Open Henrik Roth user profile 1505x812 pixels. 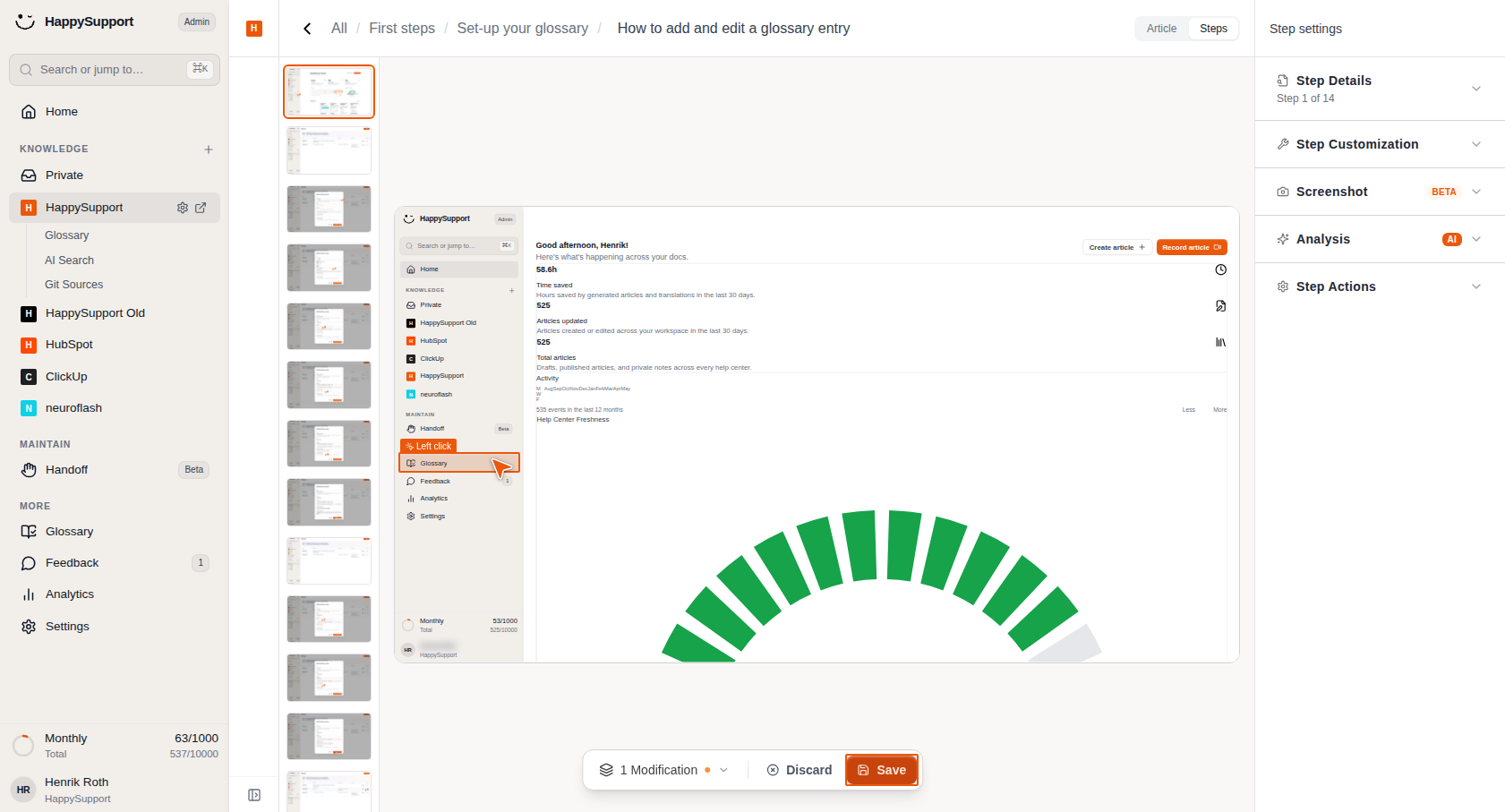click(x=114, y=790)
